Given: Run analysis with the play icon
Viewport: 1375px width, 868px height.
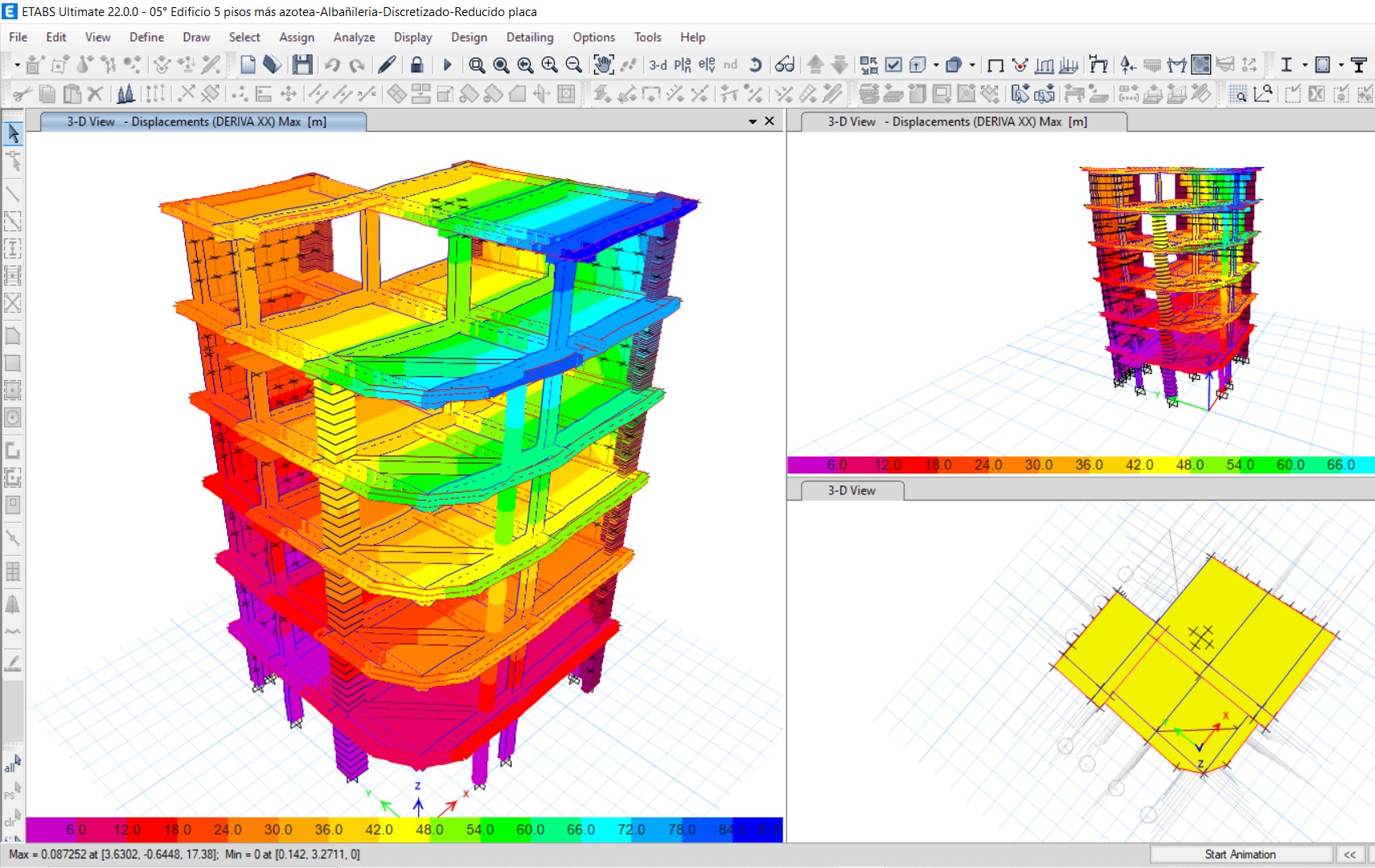Looking at the screenshot, I should click(x=447, y=65).
